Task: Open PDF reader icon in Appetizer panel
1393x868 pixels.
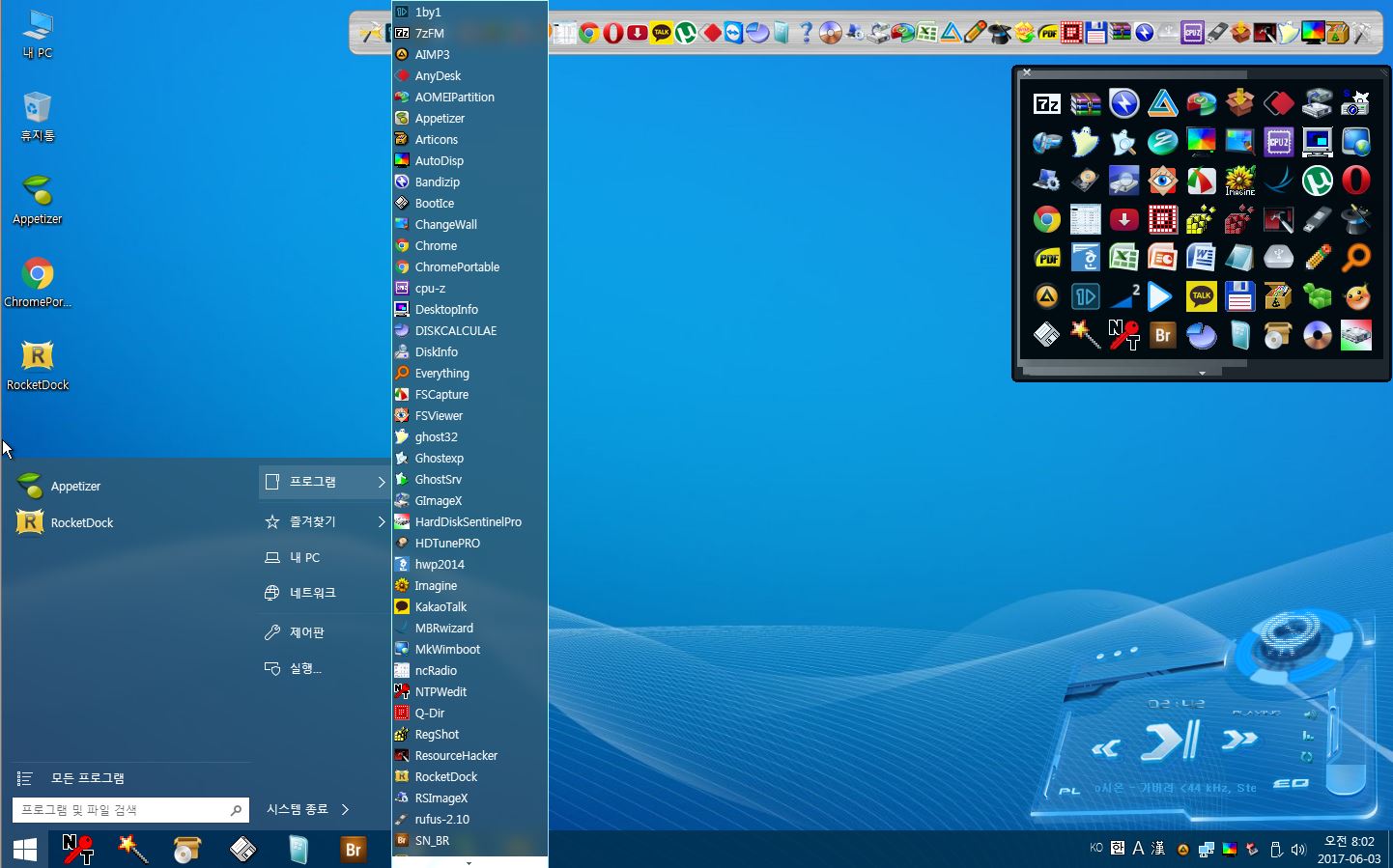Action: (x=1047, y=259)
